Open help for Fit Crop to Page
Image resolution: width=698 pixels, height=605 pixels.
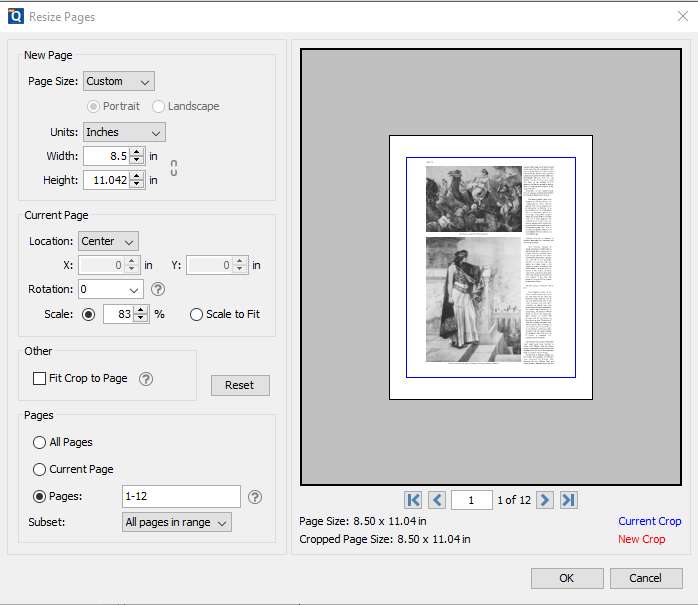pyautogui.click(x=146, y=379)
